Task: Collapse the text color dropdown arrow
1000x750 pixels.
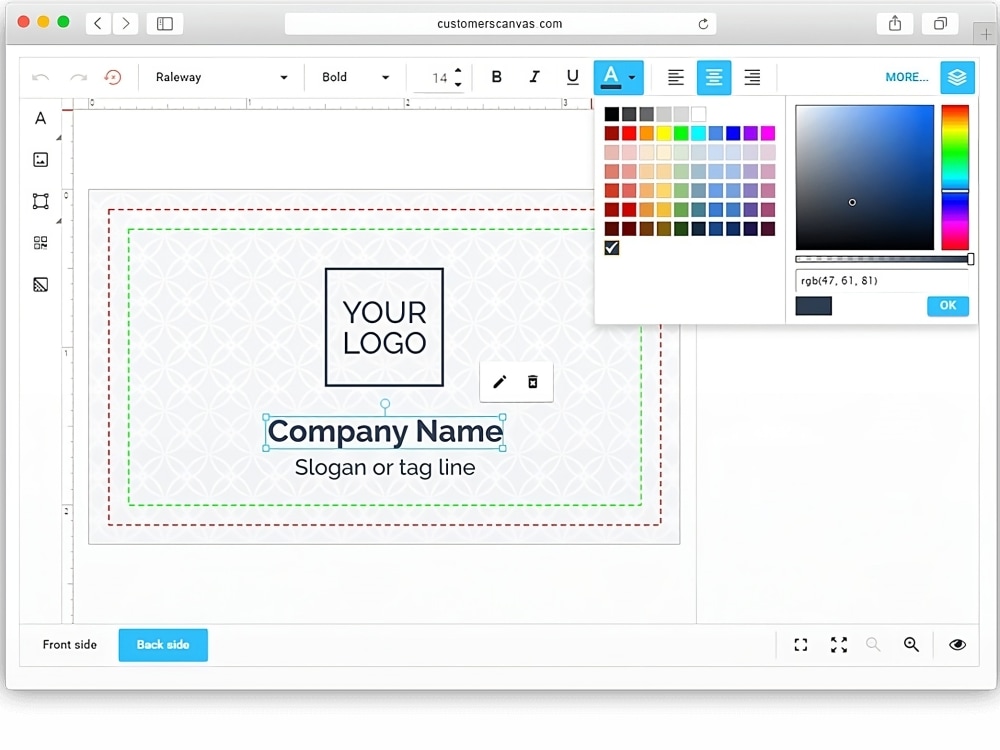Action: [x=631, y=78]
